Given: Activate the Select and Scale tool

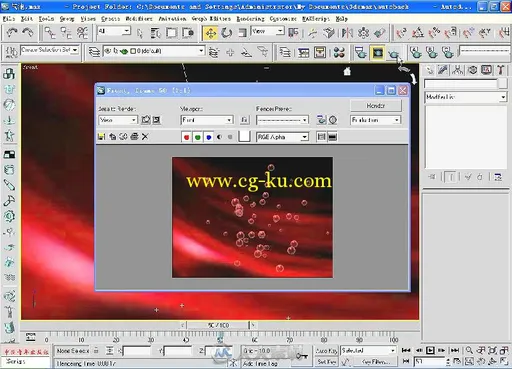Looking at the screenshot, I should coord(242,33).
